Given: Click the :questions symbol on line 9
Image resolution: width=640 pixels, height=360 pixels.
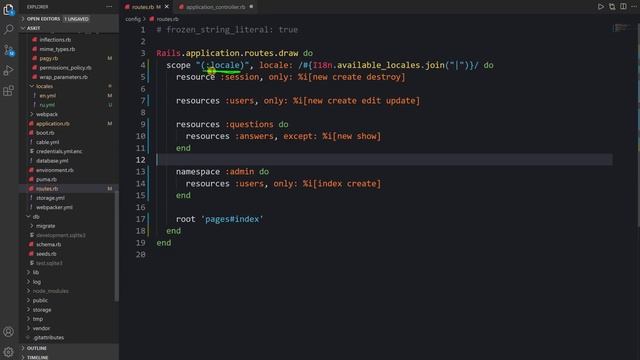Looking at the screenshot, I should (x=249, y=124).
